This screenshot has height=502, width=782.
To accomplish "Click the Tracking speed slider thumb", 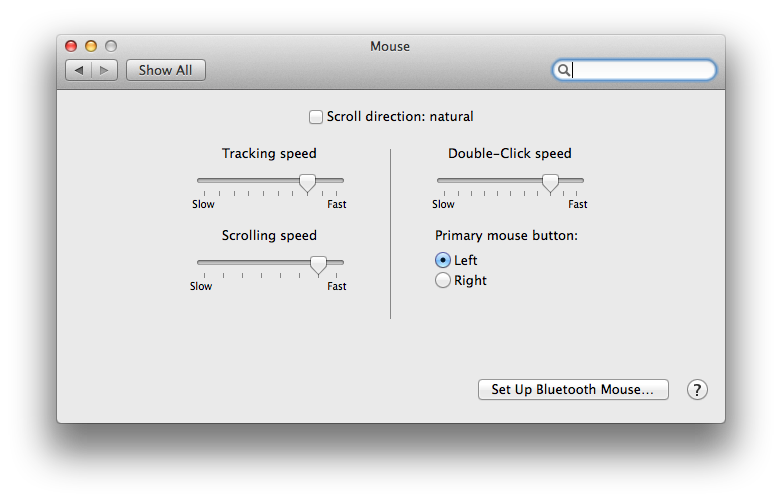I will [308, 183].
